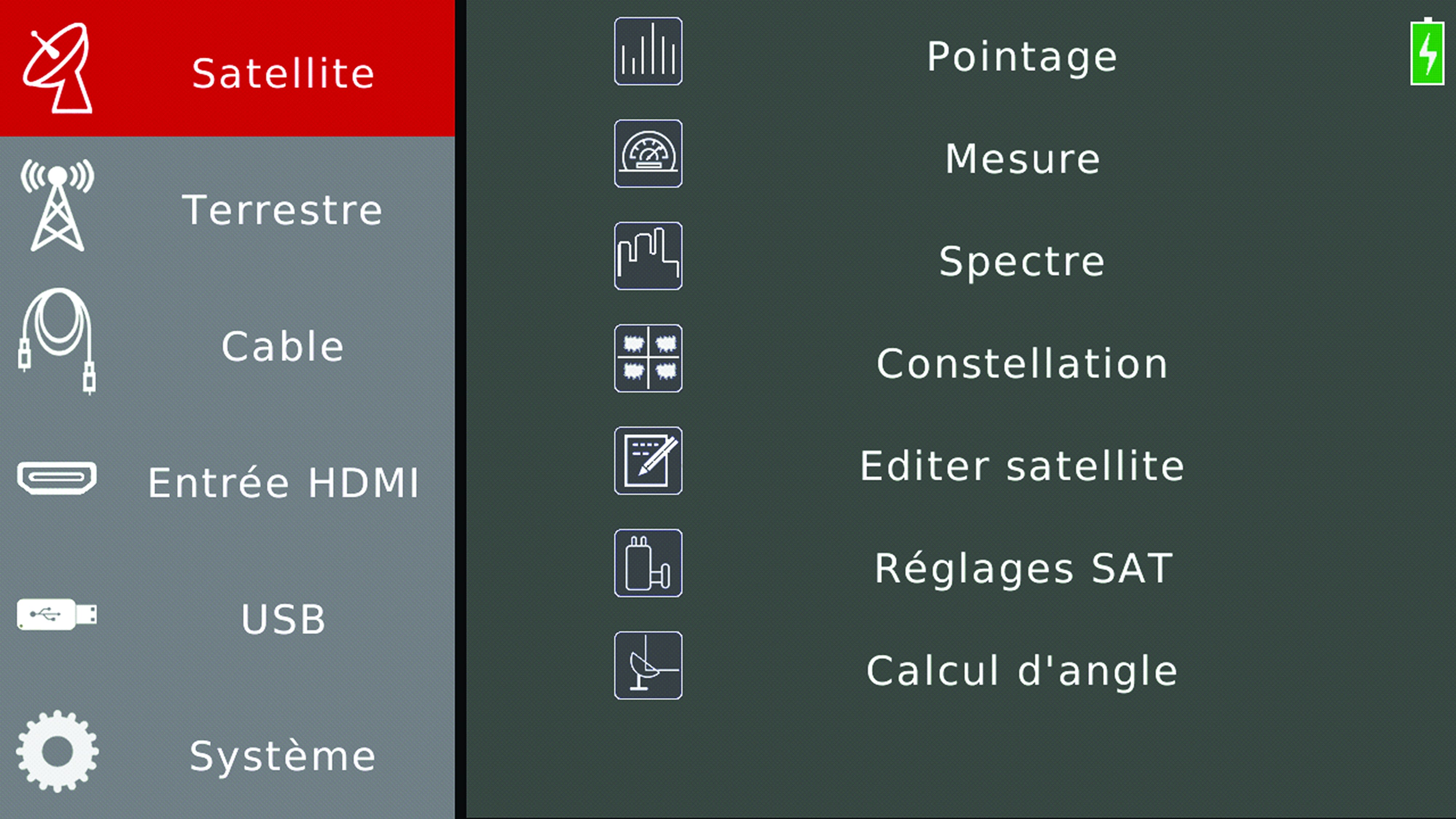Click the Mesure gauge icon
Screen dimensions: 1456x819
[648, 154]
